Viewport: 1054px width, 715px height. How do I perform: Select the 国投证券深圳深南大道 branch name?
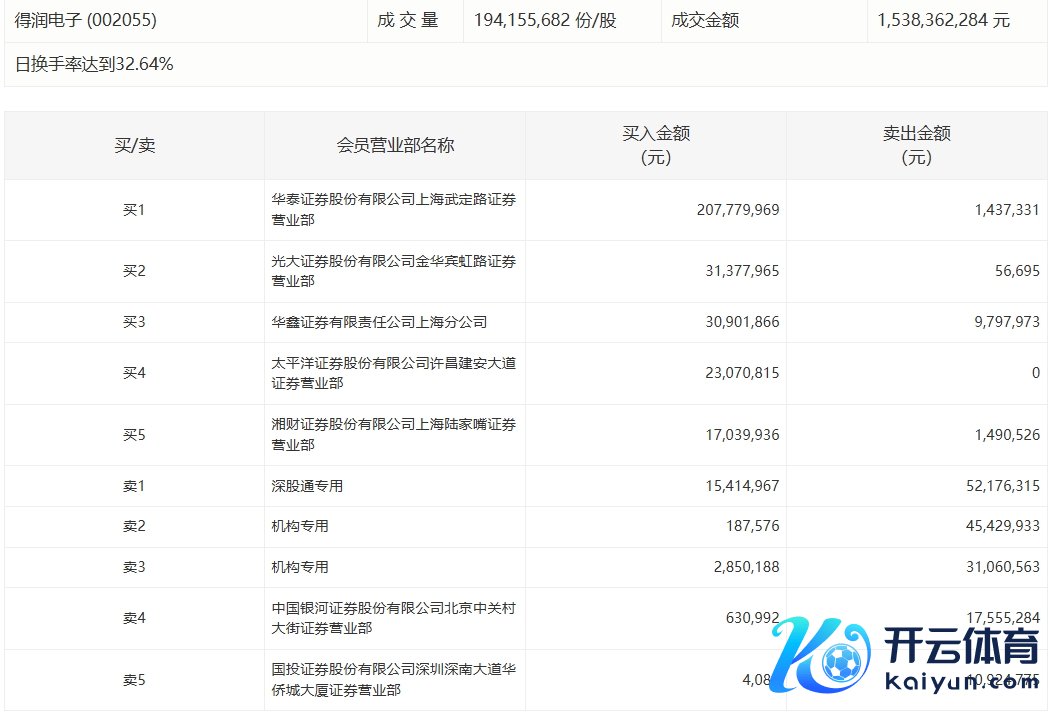(394, 680)
